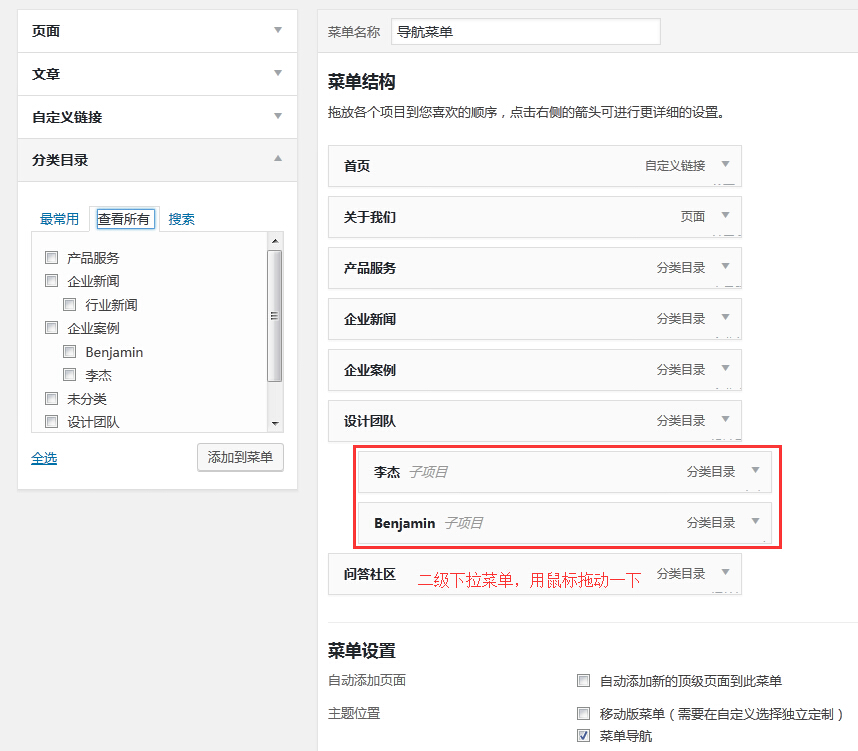This screenshot has width=858, height=751.
Task: Collapse the 分类目录 panel
Action: [x=278, y=159]
